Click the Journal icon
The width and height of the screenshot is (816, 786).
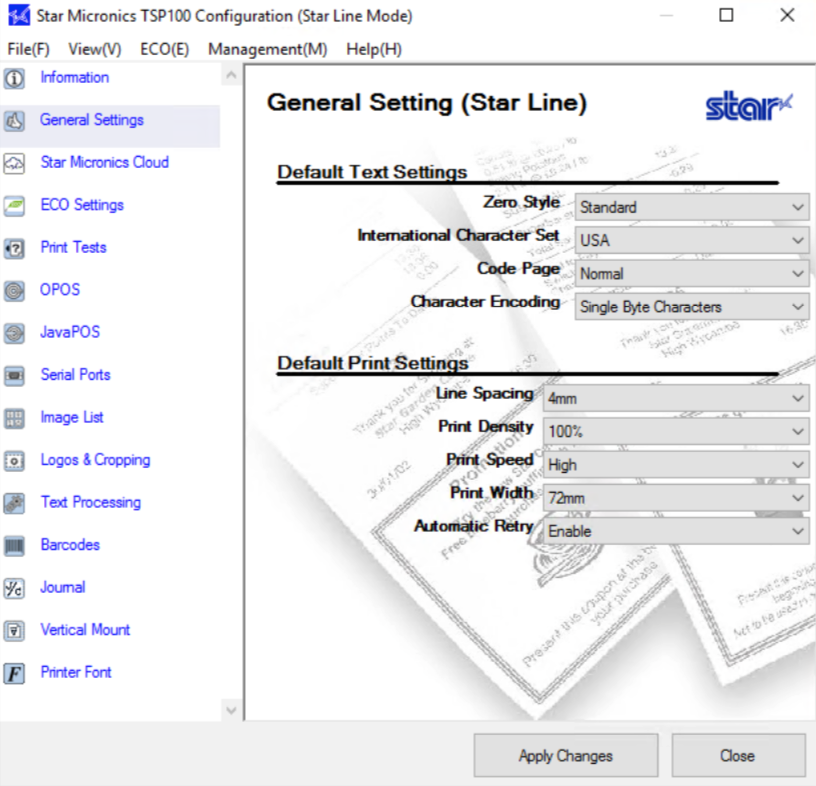click(14, 588)
